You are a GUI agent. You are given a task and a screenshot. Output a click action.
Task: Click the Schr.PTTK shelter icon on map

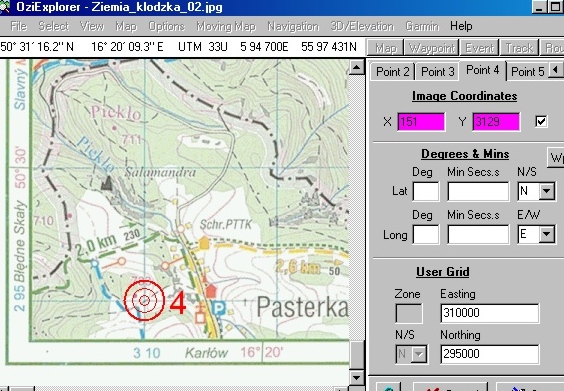pos(204,243)
